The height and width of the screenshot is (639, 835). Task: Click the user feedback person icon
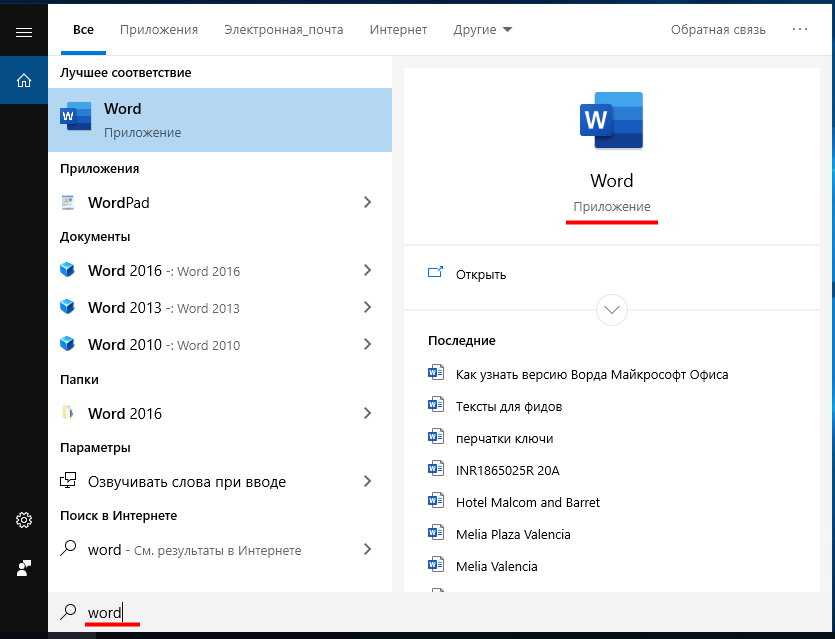[x=24, y=568]
